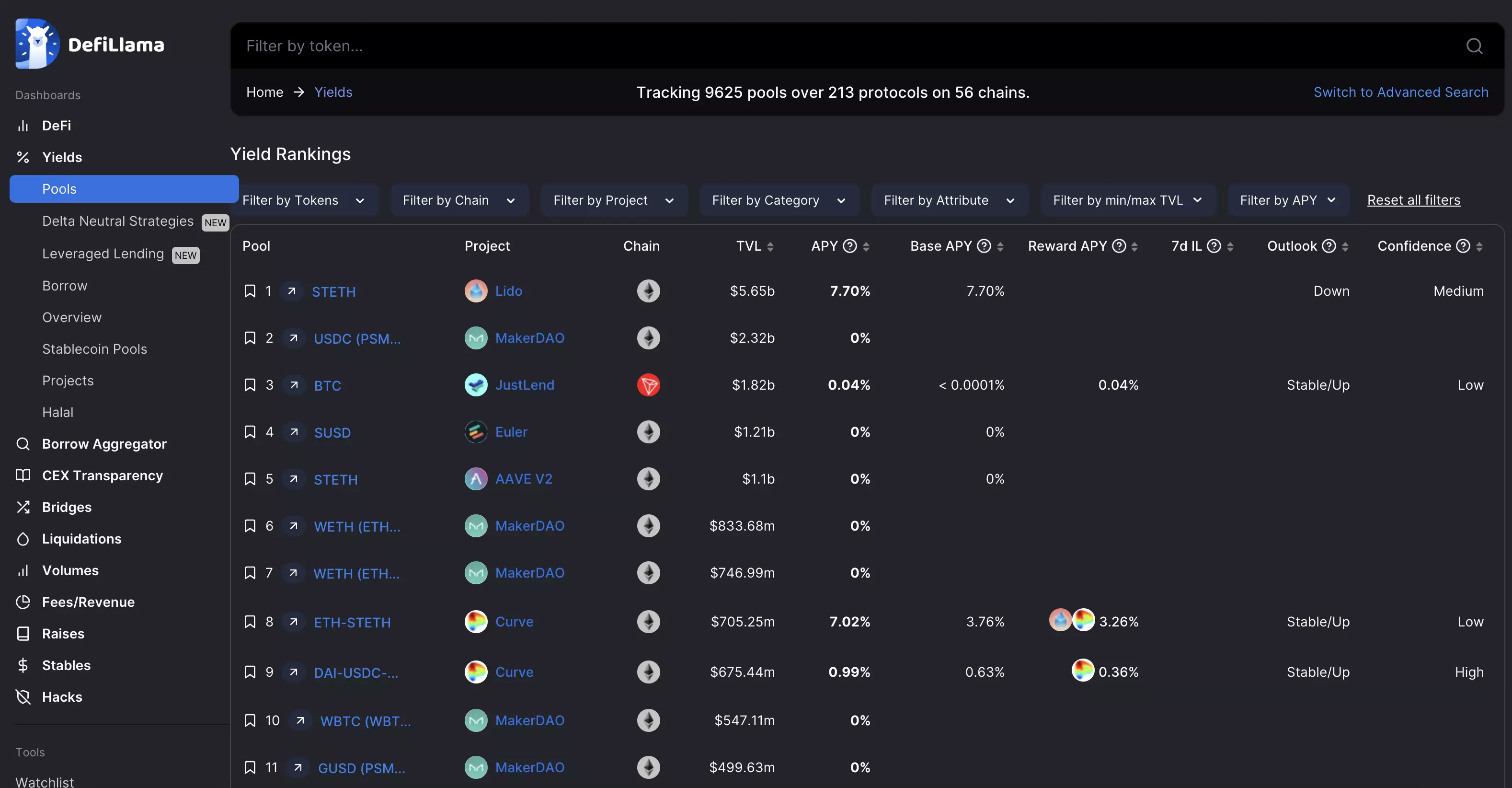Click the JustLend project icon
Image resolution: width=1512 pixels, height=788 pixels.
tap(476, 385)
